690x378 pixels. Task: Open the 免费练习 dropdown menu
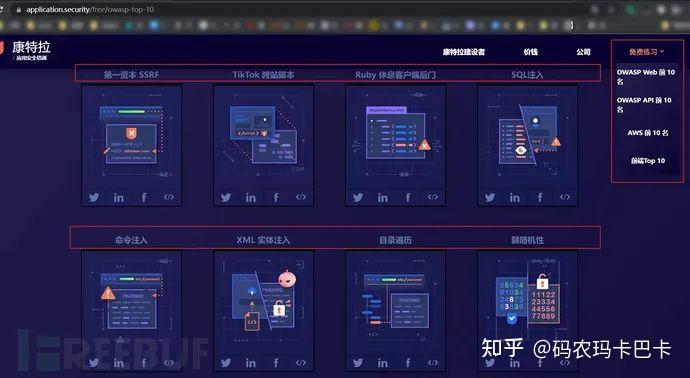pos(646,52)
